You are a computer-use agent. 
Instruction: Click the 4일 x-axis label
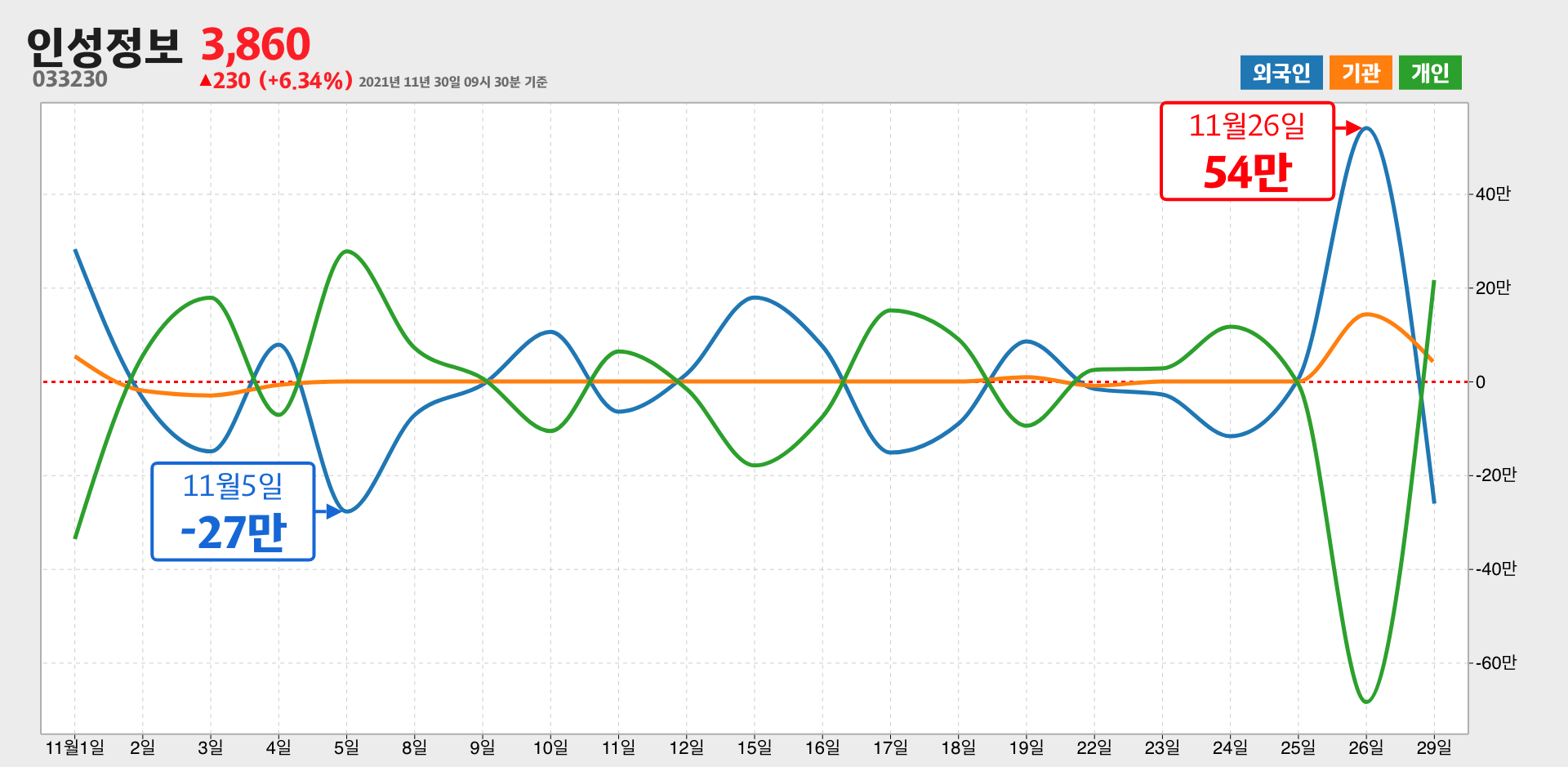(278, 747)
